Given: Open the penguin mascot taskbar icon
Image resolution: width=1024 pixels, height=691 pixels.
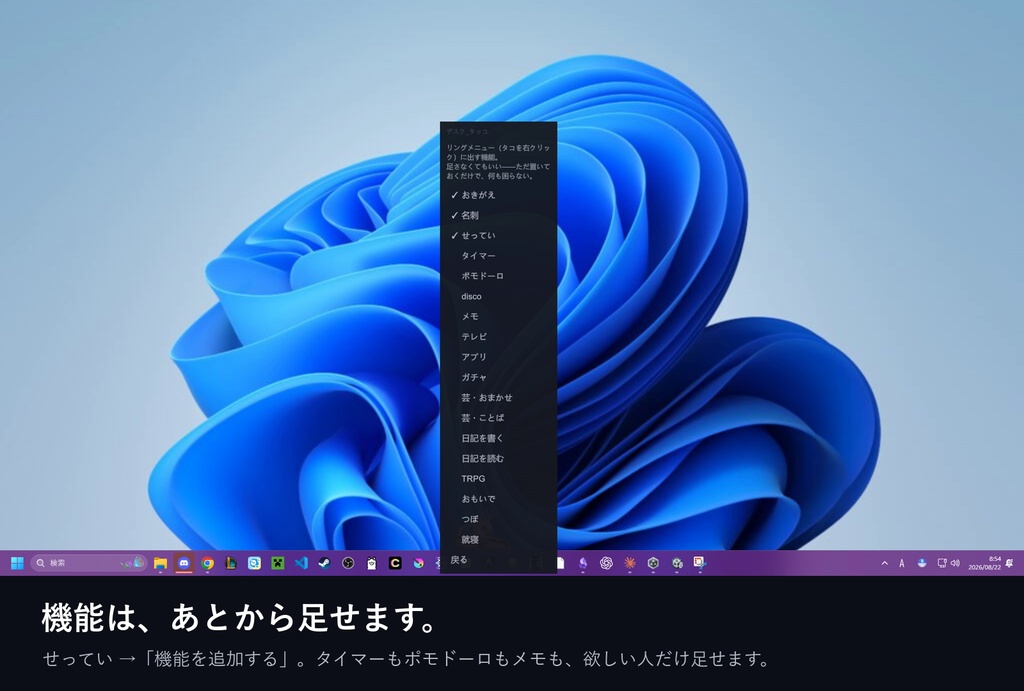Looking at the screenshot, I should (372, 563).
